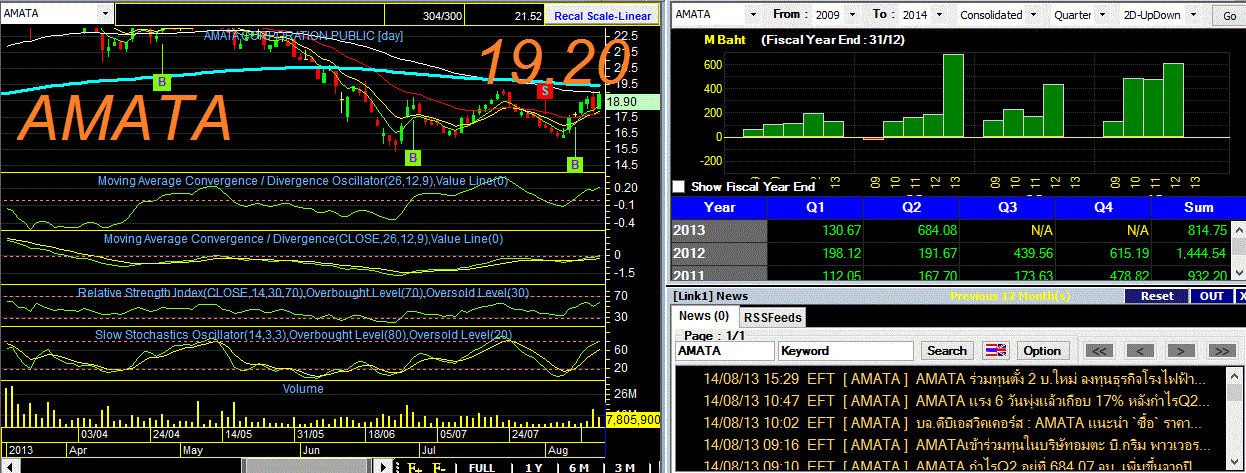Open the Consolidated statement type dropdown
1246x473 pixels.
pyautogui.click(x=1033, y=15)
